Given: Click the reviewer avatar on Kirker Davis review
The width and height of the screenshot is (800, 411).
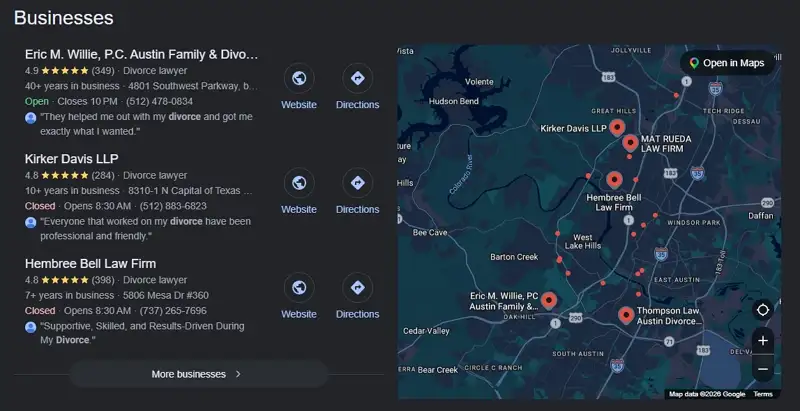Looking at the screenshot, I should point(31,223).
